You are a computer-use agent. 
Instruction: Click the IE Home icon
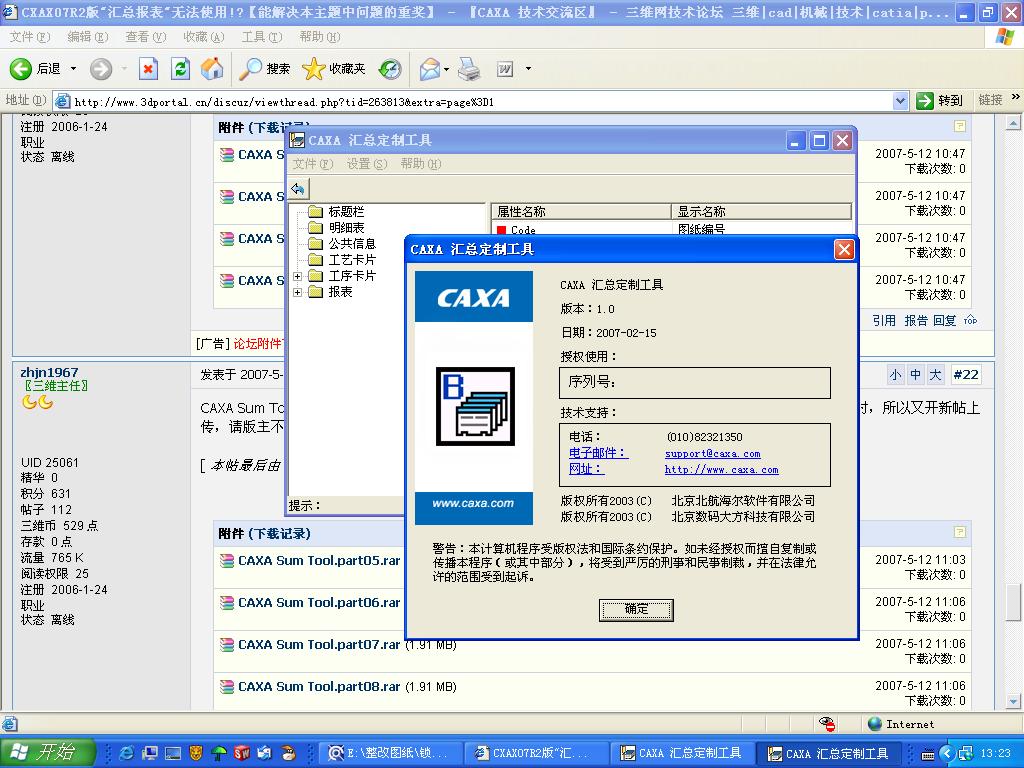[x=212, y=69]
